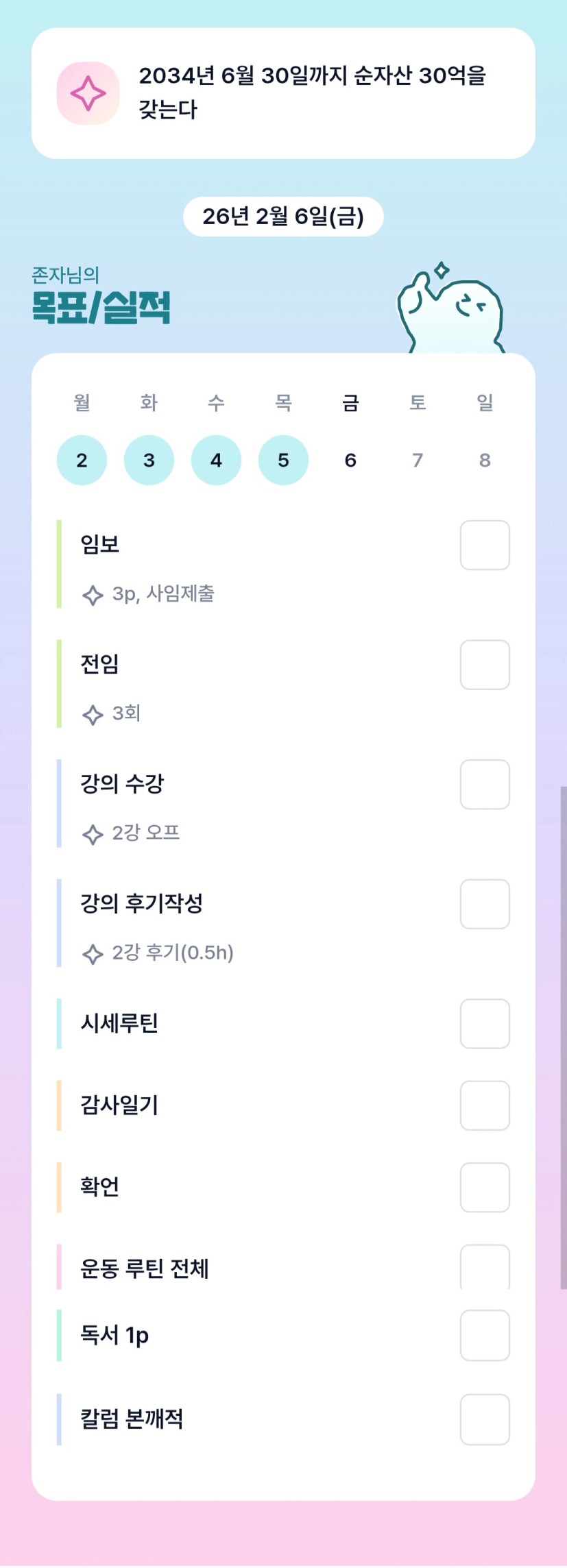This screenshot has height=1568, width=567.
Task: Check off 독서 1p task
Action: coord(485,1335)
